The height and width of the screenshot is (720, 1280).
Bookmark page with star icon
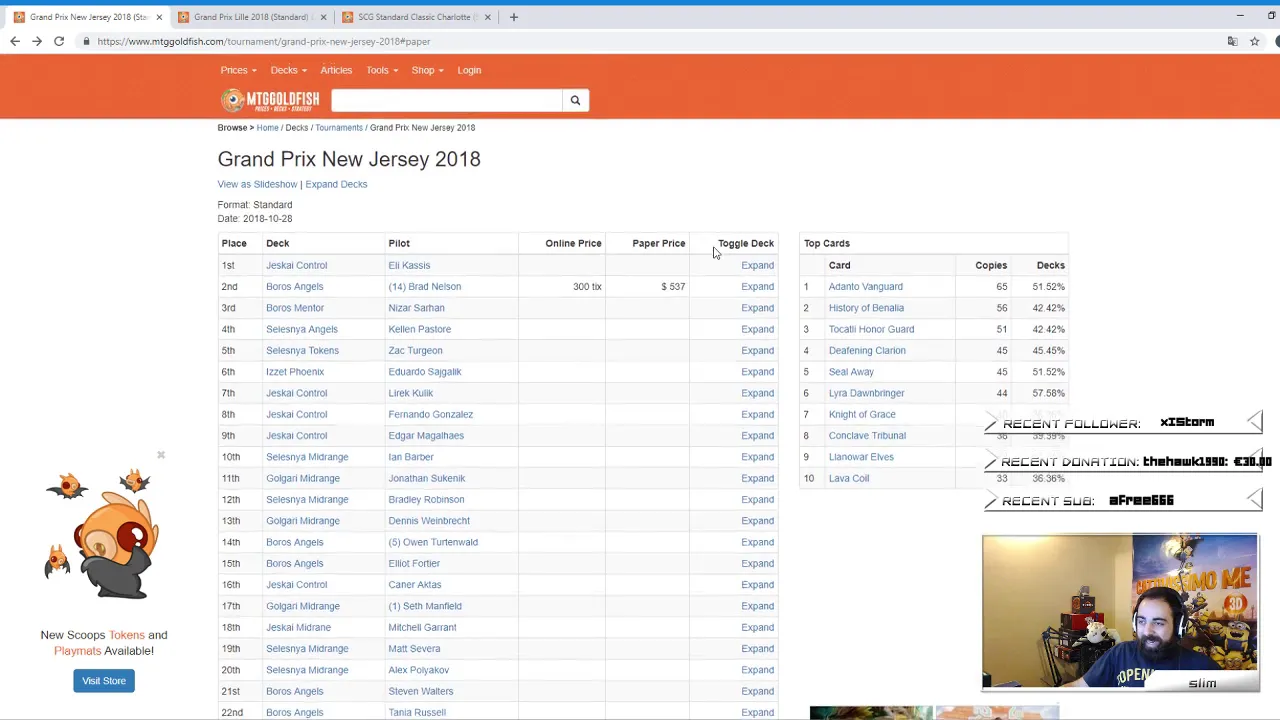[x=1254, y=41]
